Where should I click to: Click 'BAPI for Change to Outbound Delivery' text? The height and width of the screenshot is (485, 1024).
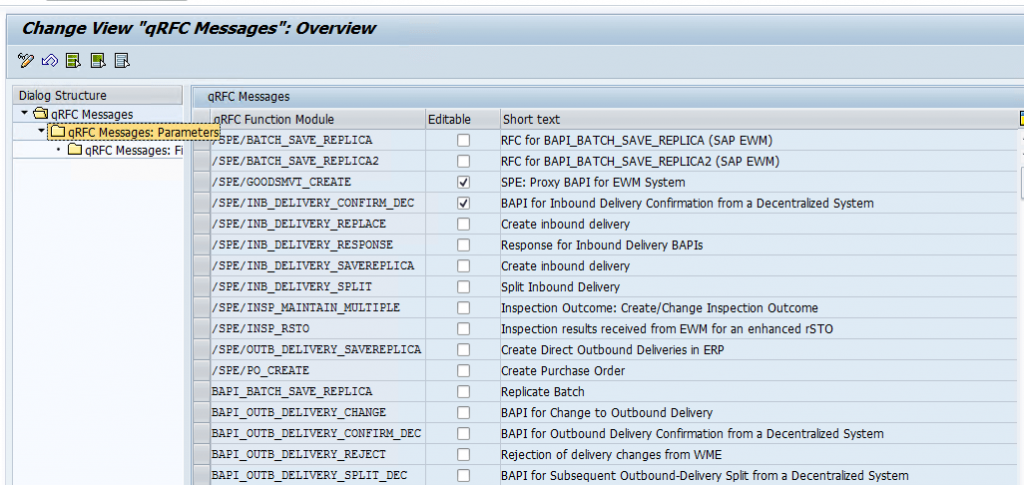pos(607,413)
